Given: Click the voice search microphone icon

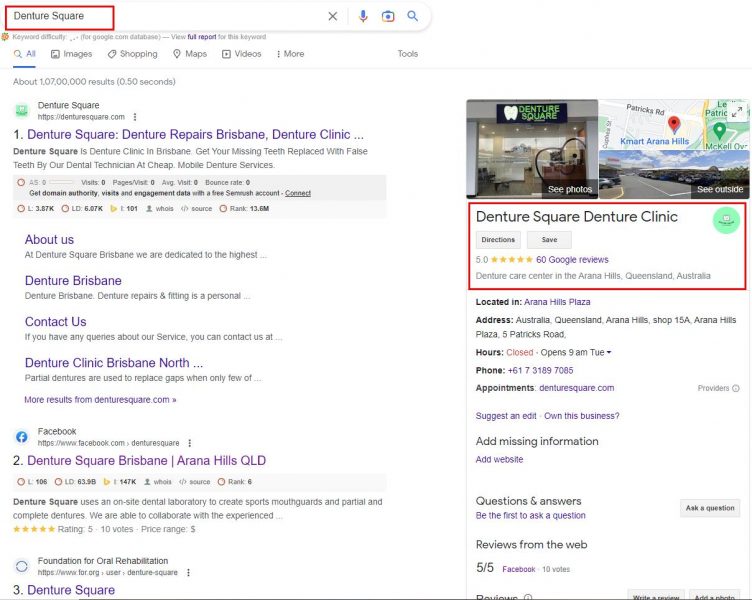Looking at the screenshot, I should click(363, 16).
